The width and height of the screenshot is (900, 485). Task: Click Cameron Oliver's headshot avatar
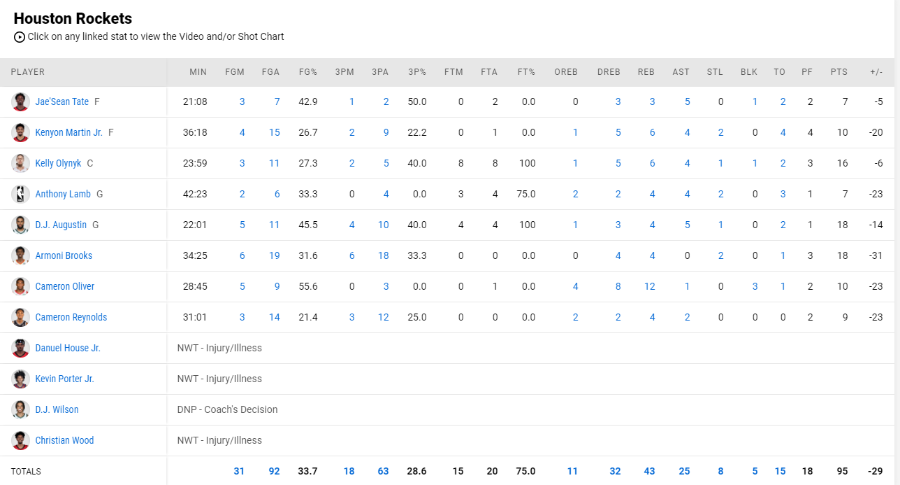click(20, 286)
